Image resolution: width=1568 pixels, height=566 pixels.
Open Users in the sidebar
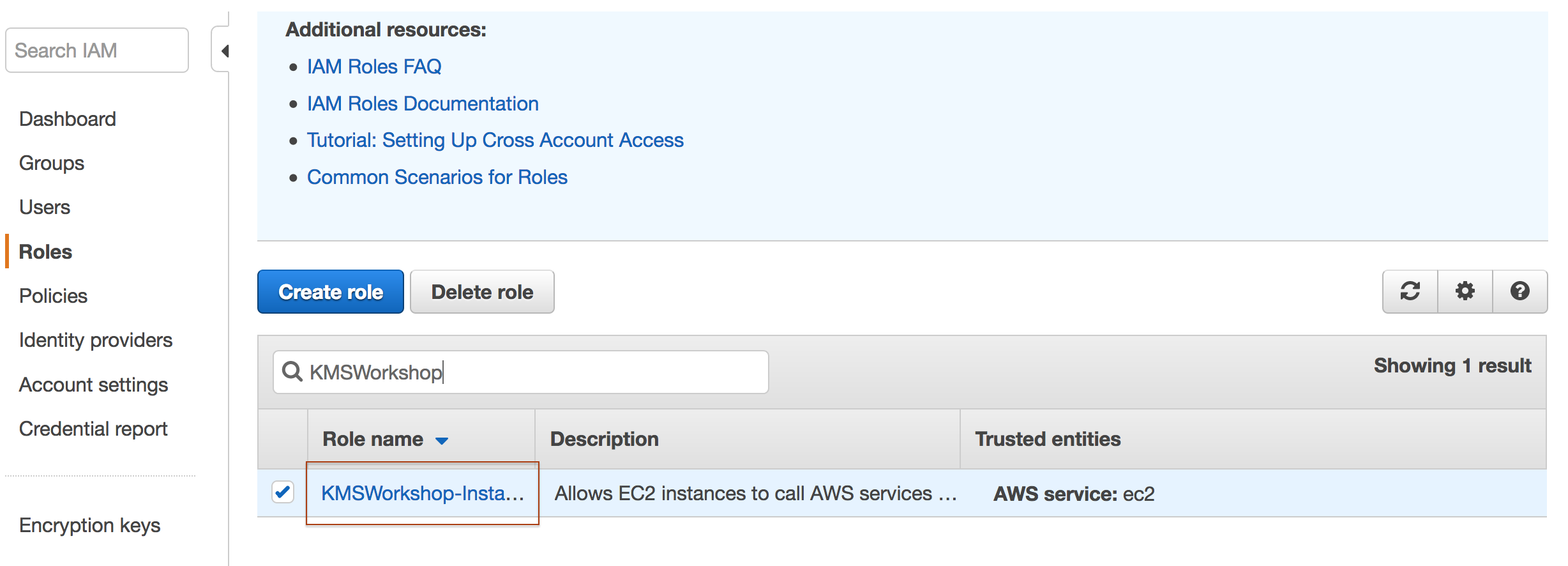click(45, 207)
